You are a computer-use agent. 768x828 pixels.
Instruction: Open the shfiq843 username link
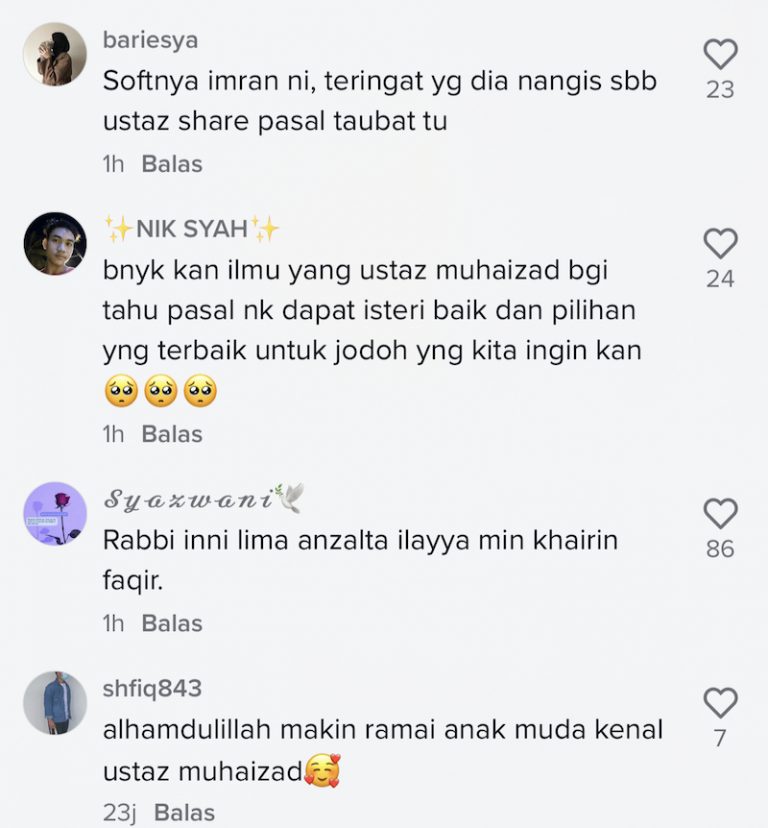tap(153, 689)
